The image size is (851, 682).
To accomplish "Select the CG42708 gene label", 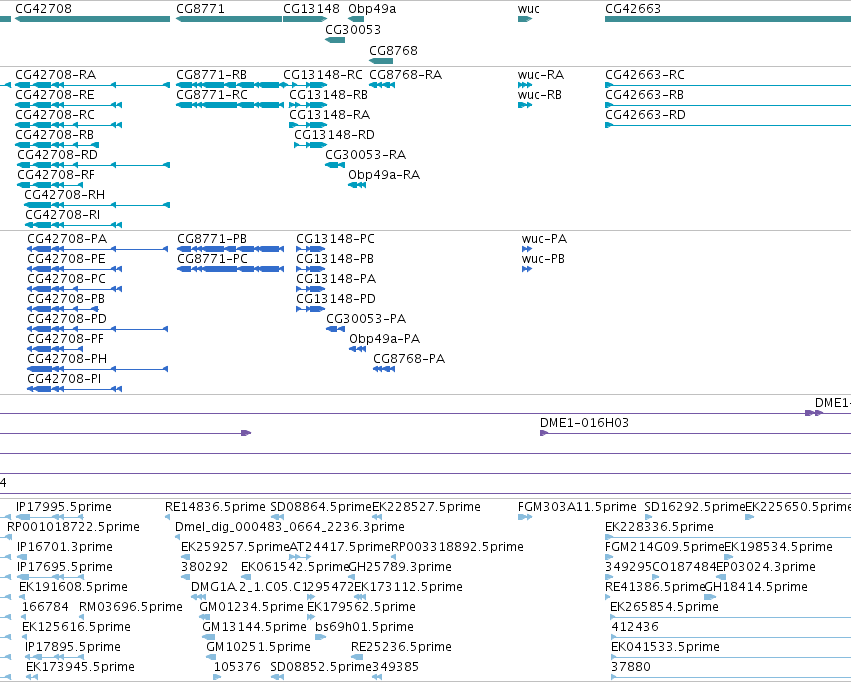I will [43, 9].
